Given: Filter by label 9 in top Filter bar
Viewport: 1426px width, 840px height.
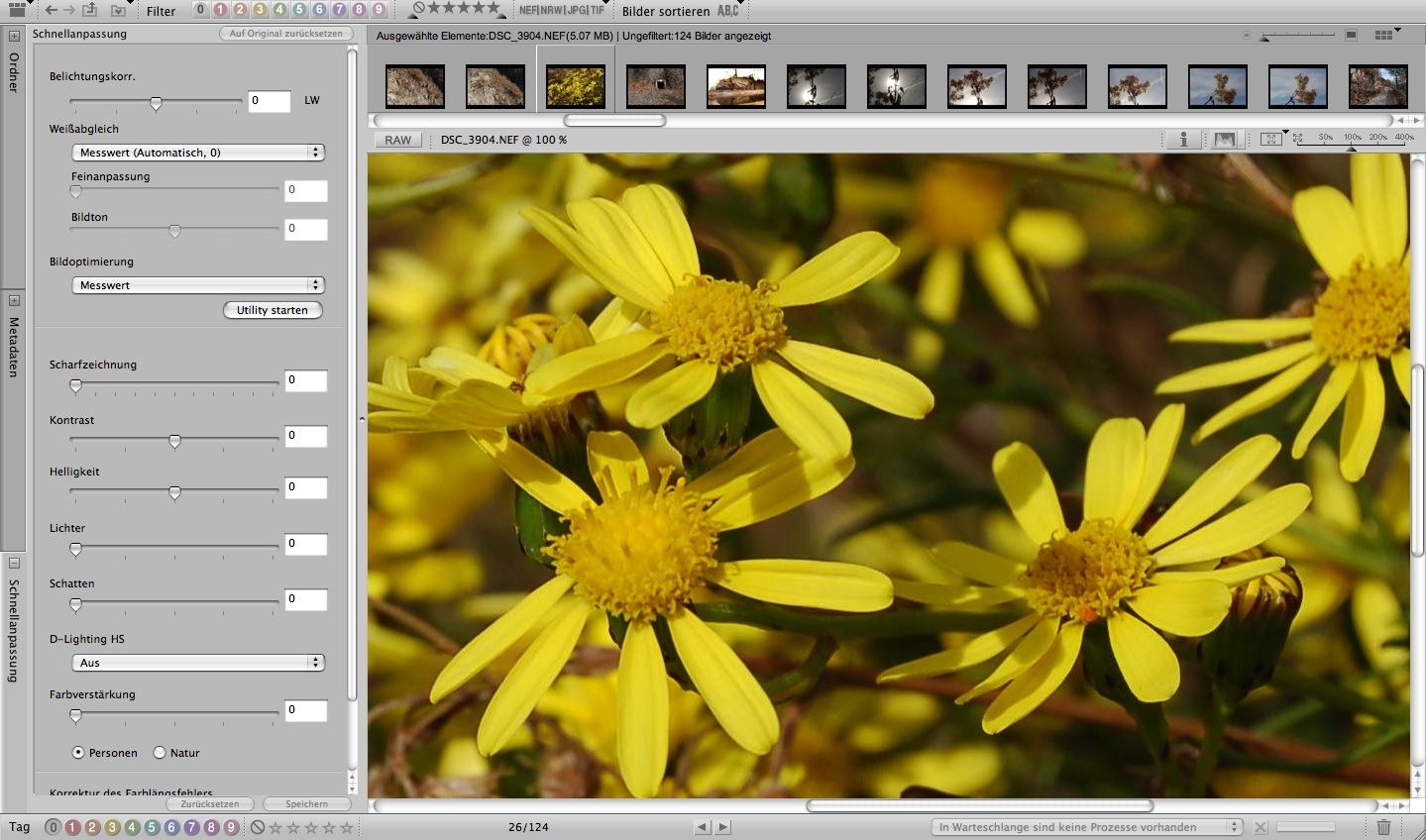Looking at the screenshot, I should point(378,10).
